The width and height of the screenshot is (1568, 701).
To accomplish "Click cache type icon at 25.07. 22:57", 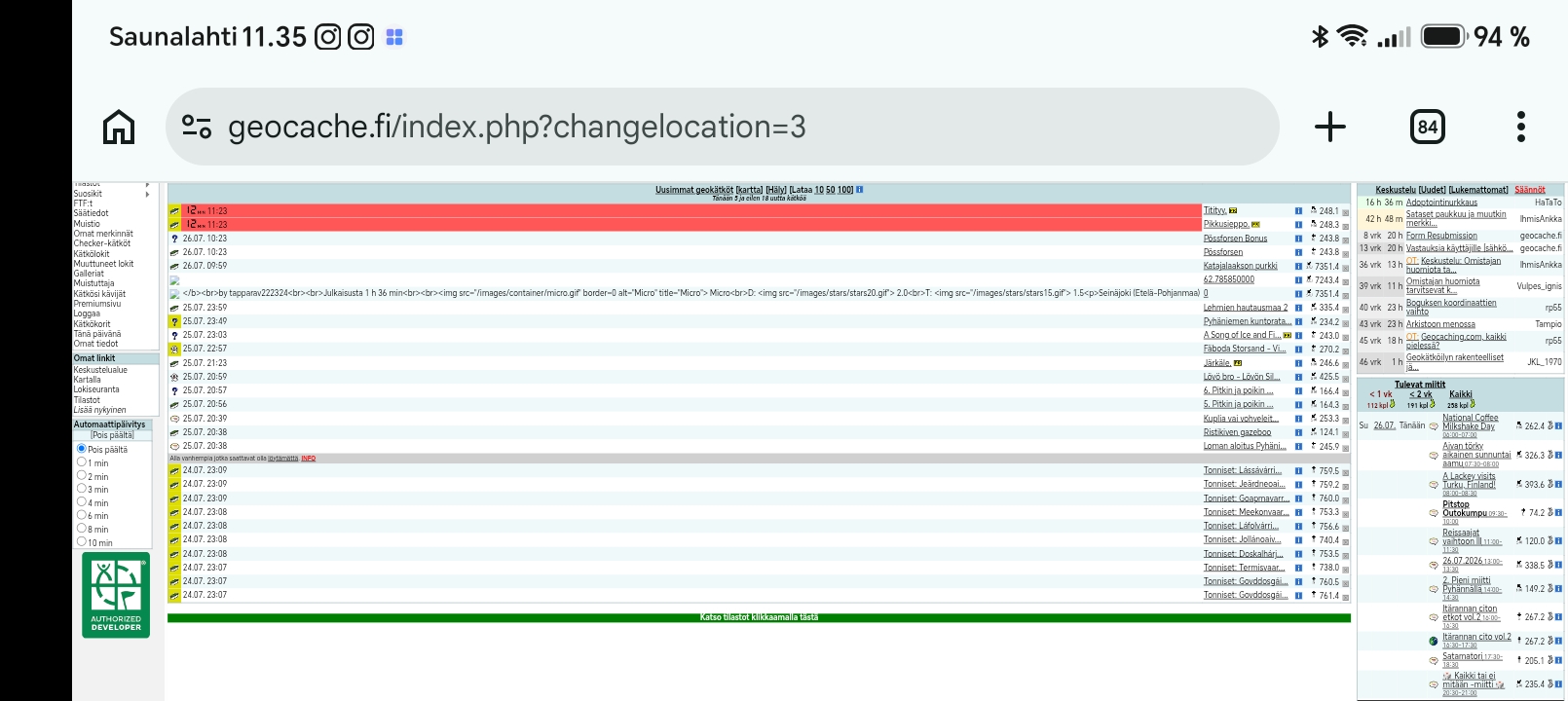I will coord(174,349).
